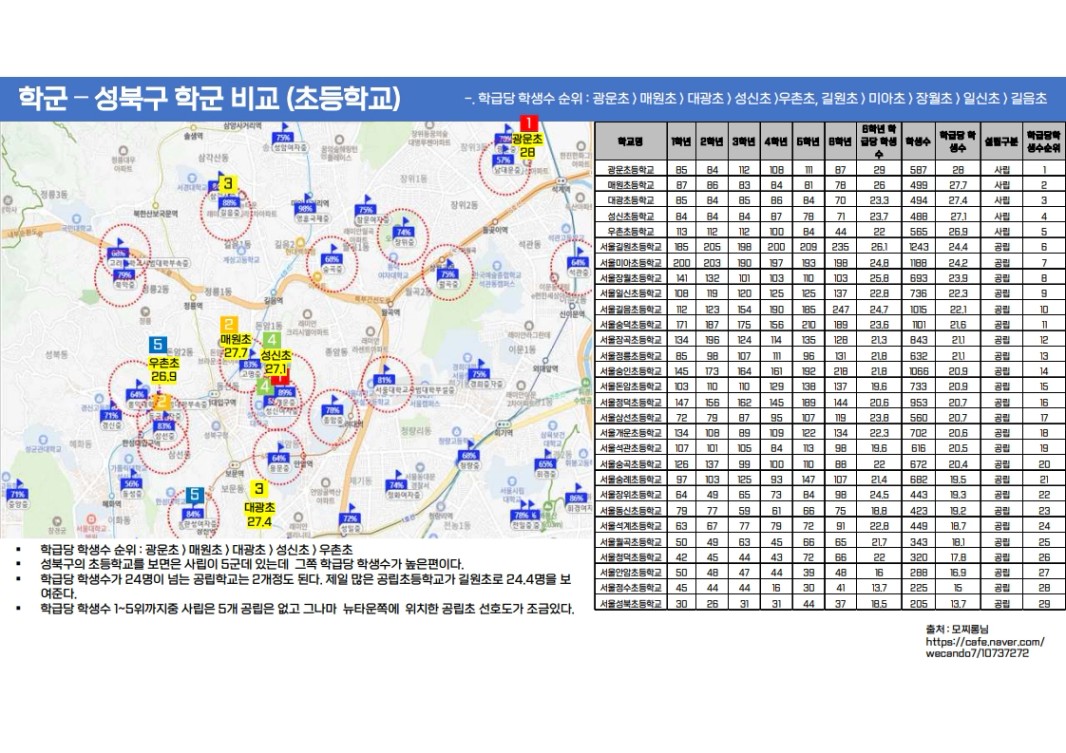
Task: Select the orange rank 2 badge above 매원초
Action: click(229, 325)
